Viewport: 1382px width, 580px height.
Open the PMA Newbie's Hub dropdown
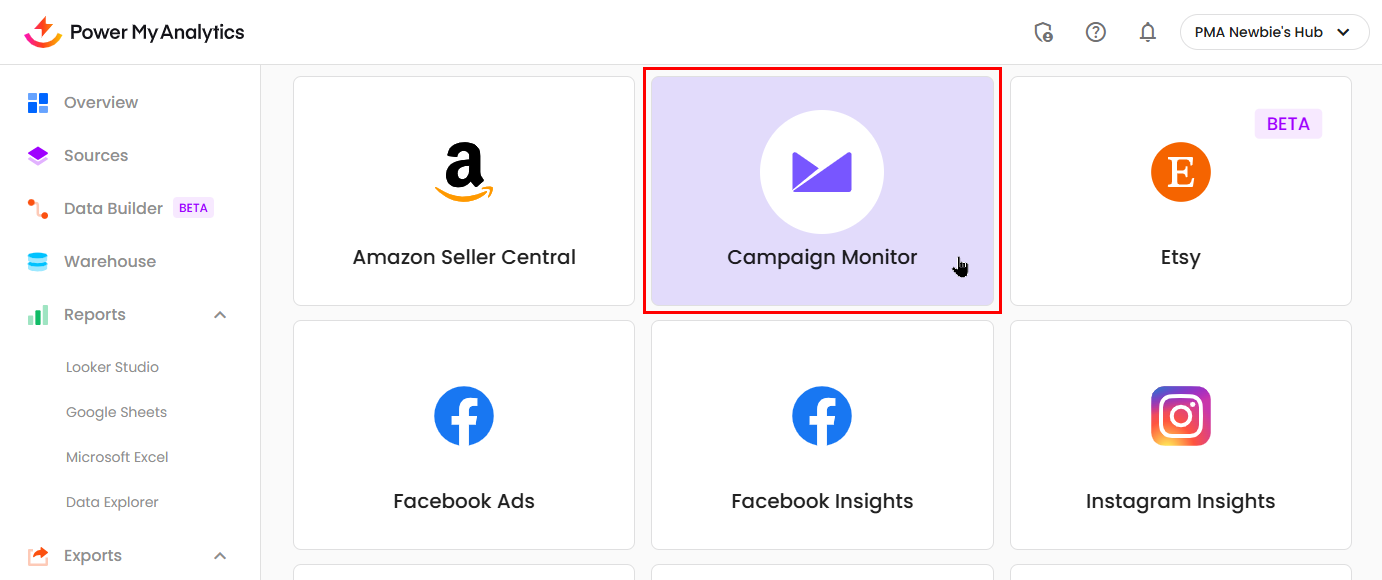coord(1274,32)
